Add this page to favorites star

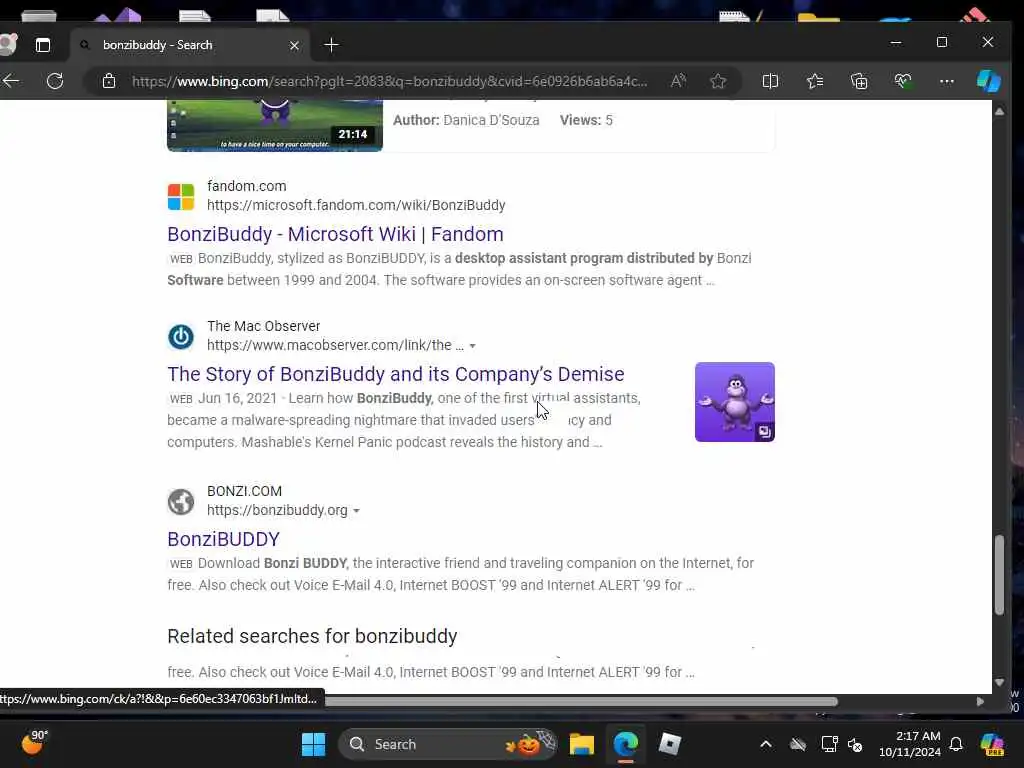(718, 81)
